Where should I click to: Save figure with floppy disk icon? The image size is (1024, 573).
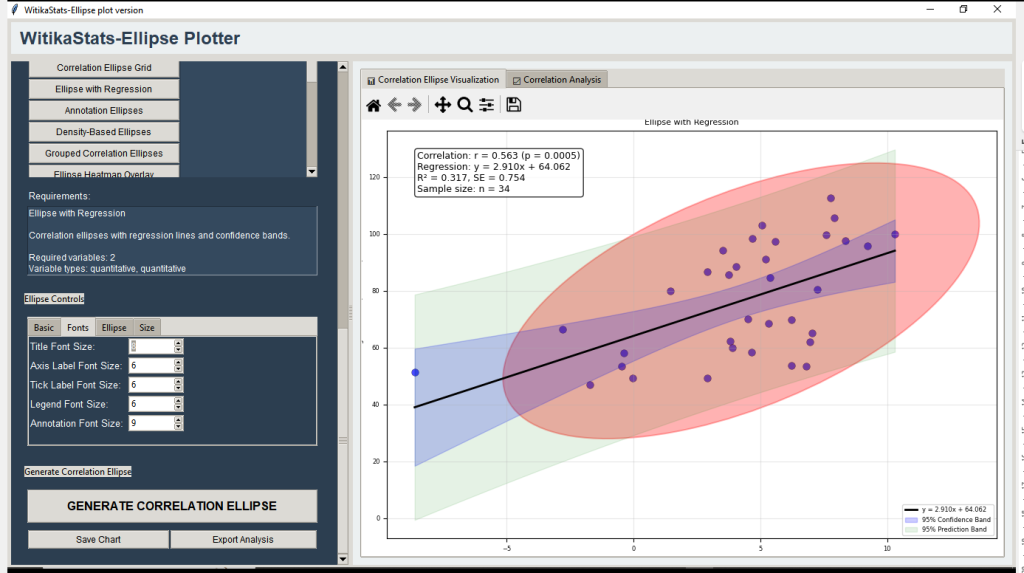514,105
